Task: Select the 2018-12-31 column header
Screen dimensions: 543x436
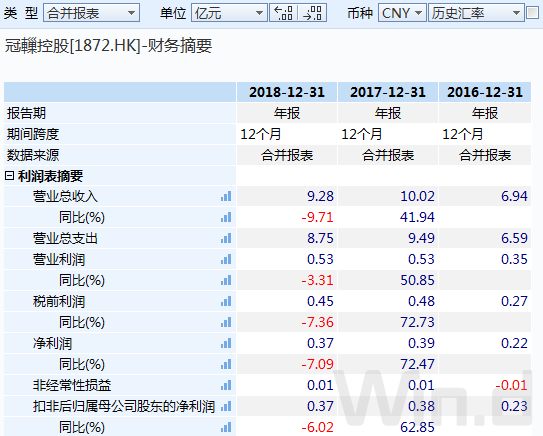Action: (x=287, y=92)
